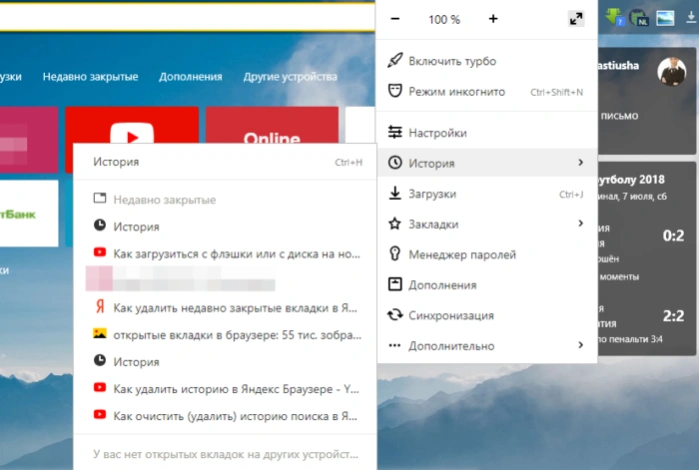The height and width of the screenshot is (470, 699).
Task: Open История header with Ctrl+H shortcut
Action: pyautogui.click(x=225, y=162)
